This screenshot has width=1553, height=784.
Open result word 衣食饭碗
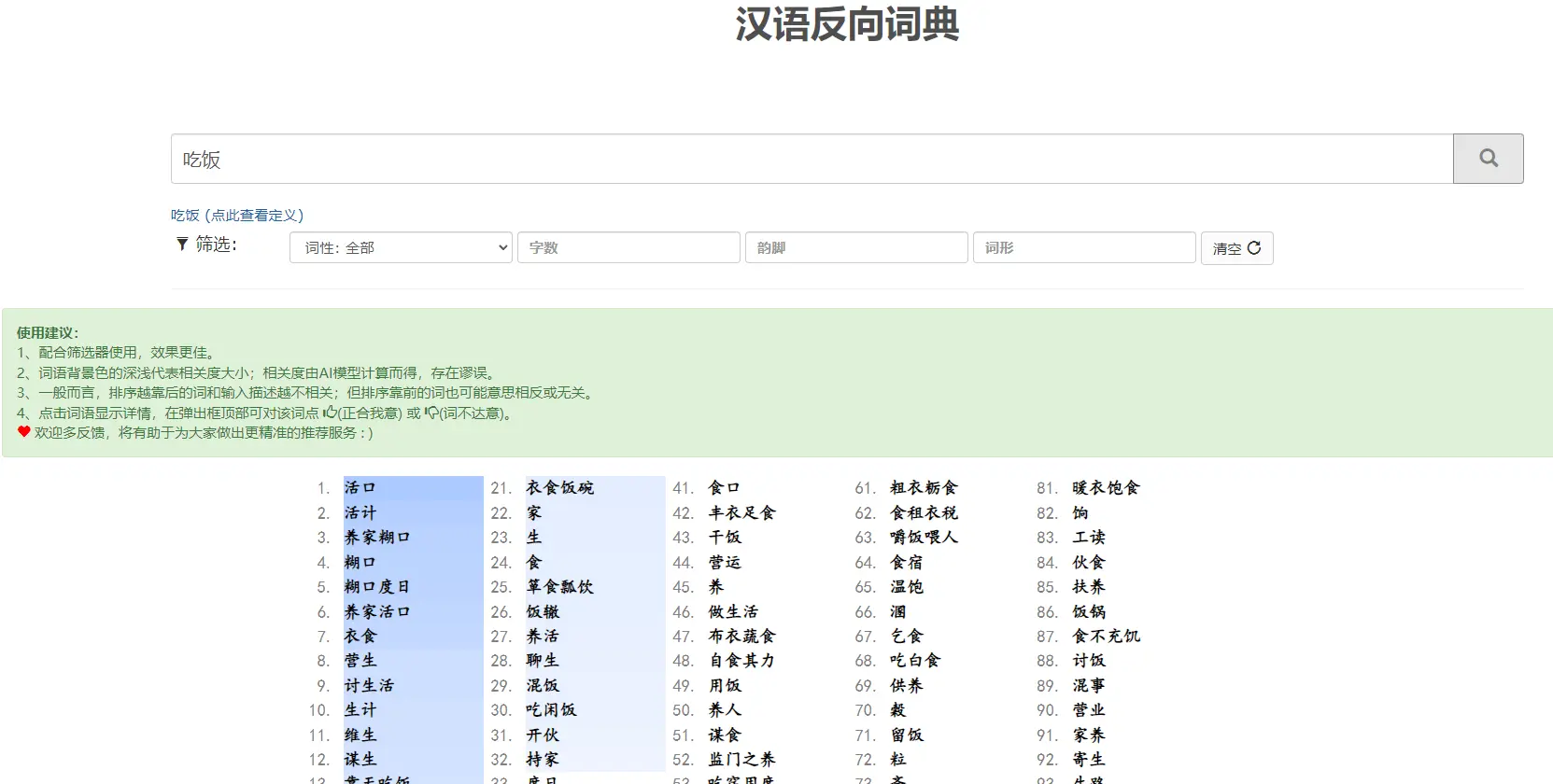pyautogui.click(x=559, y=488)
